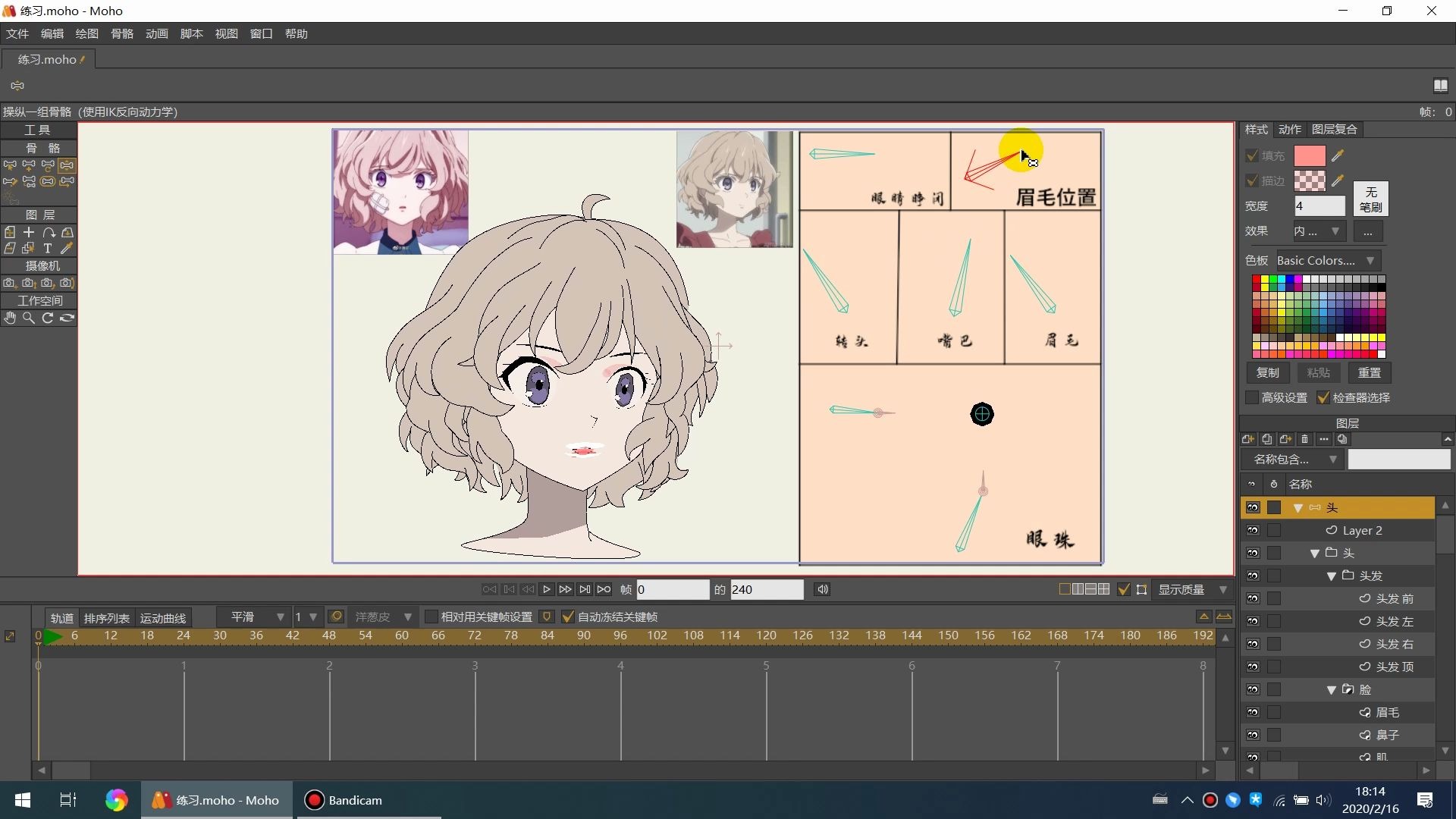
Task: Select the Orbit Workspace tool
Action: click(67, 318)
